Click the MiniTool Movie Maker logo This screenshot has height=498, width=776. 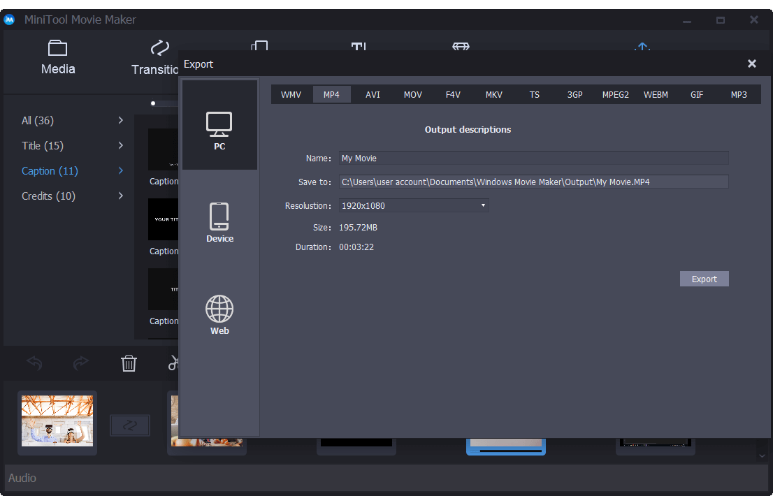9,20
